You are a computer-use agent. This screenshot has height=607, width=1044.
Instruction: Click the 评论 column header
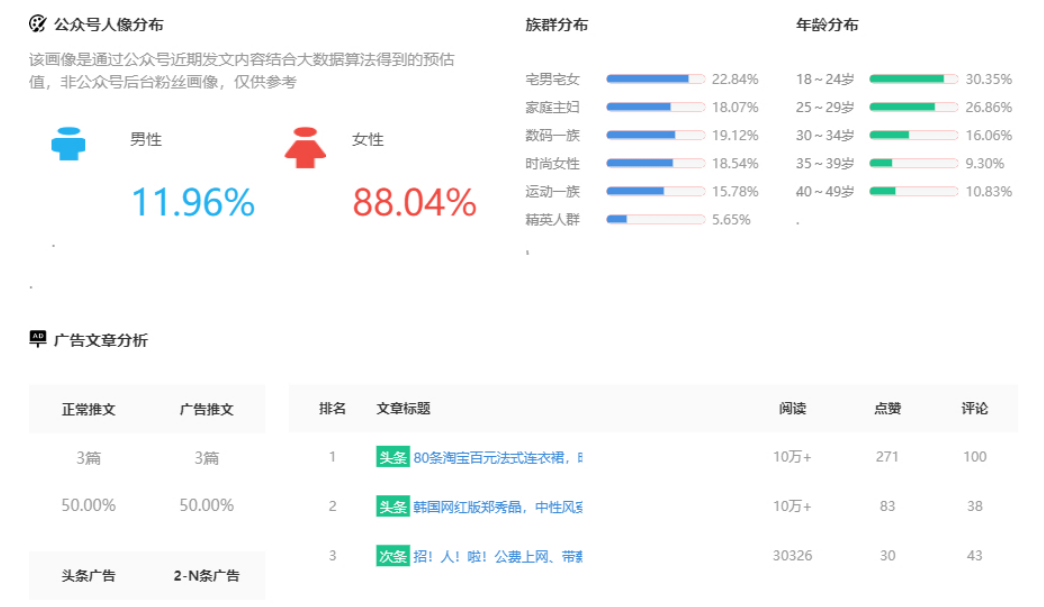tap(974, 408)
